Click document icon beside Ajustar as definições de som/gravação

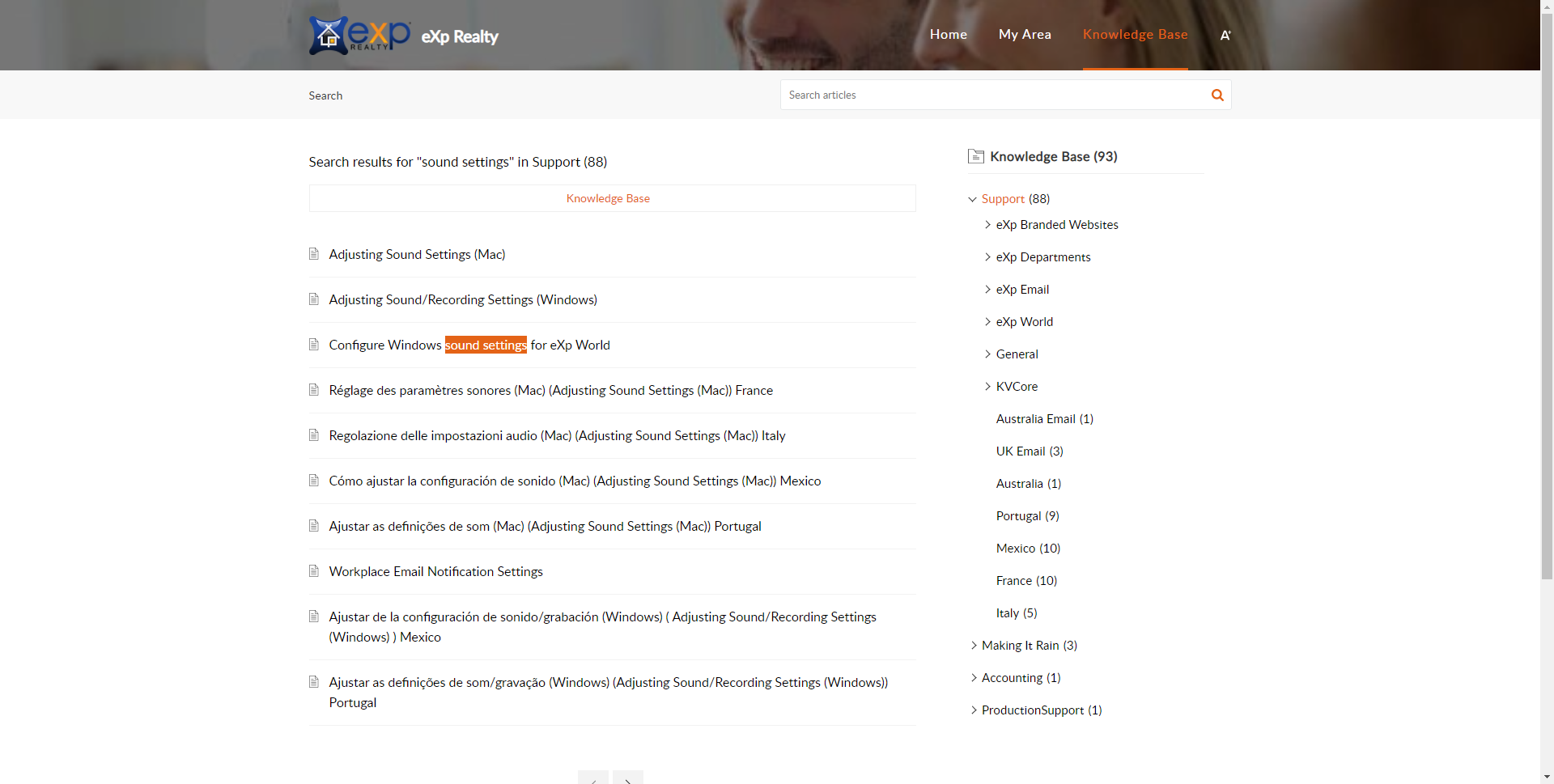pos(314,682)
